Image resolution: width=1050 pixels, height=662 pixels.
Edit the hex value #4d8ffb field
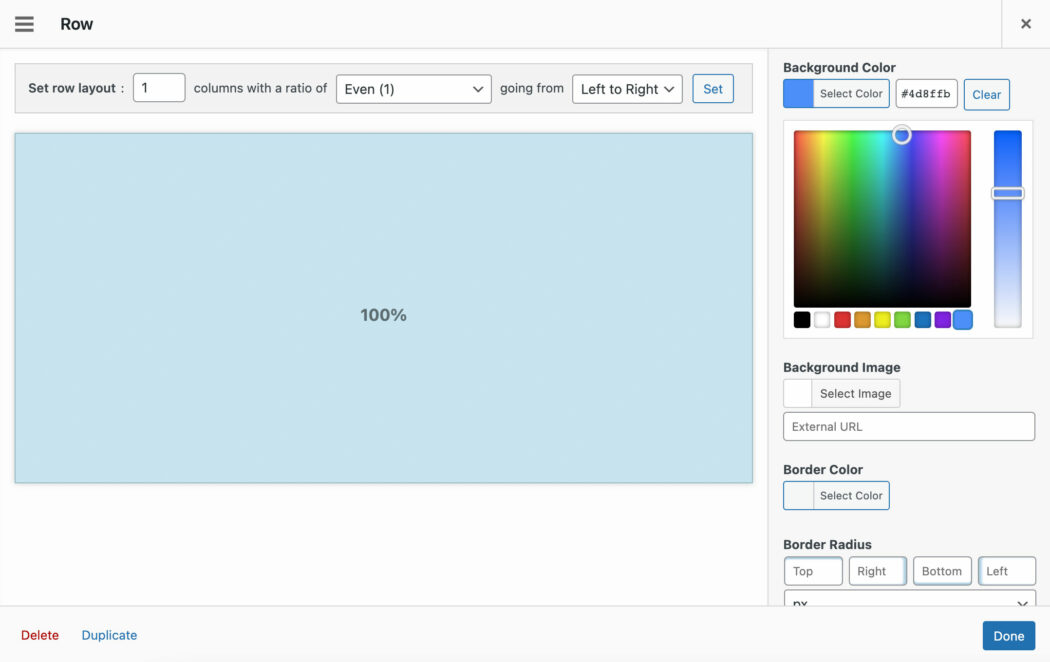(x=928, y=94)
